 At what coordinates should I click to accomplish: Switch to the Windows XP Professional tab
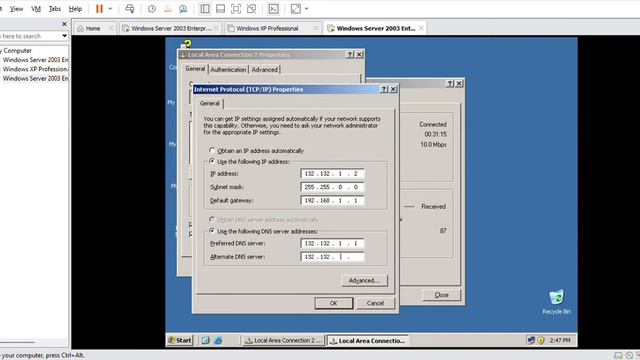point(267,28)
